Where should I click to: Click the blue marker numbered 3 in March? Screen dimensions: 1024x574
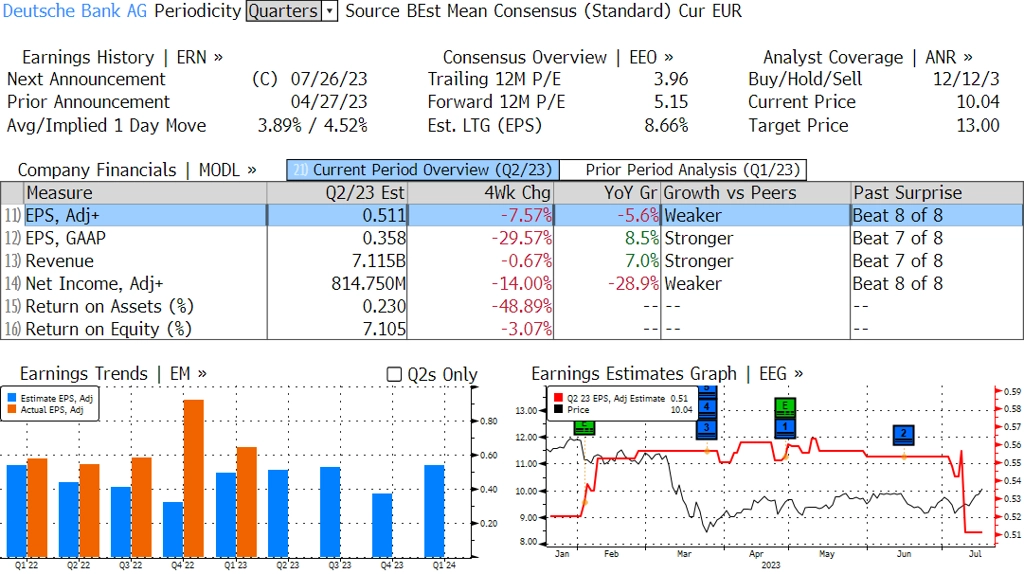(x=707, y=428)
